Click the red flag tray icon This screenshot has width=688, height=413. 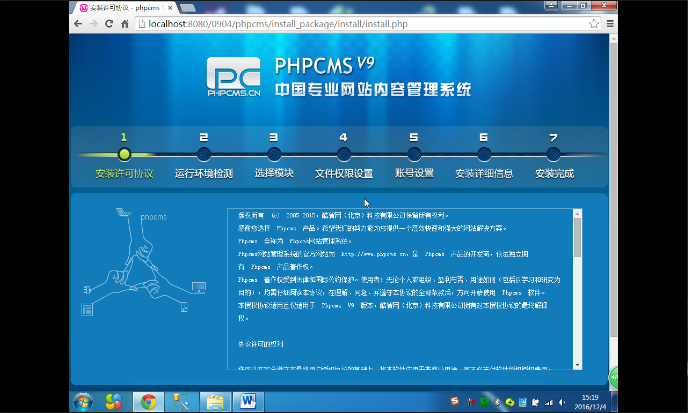click(471, 402)
